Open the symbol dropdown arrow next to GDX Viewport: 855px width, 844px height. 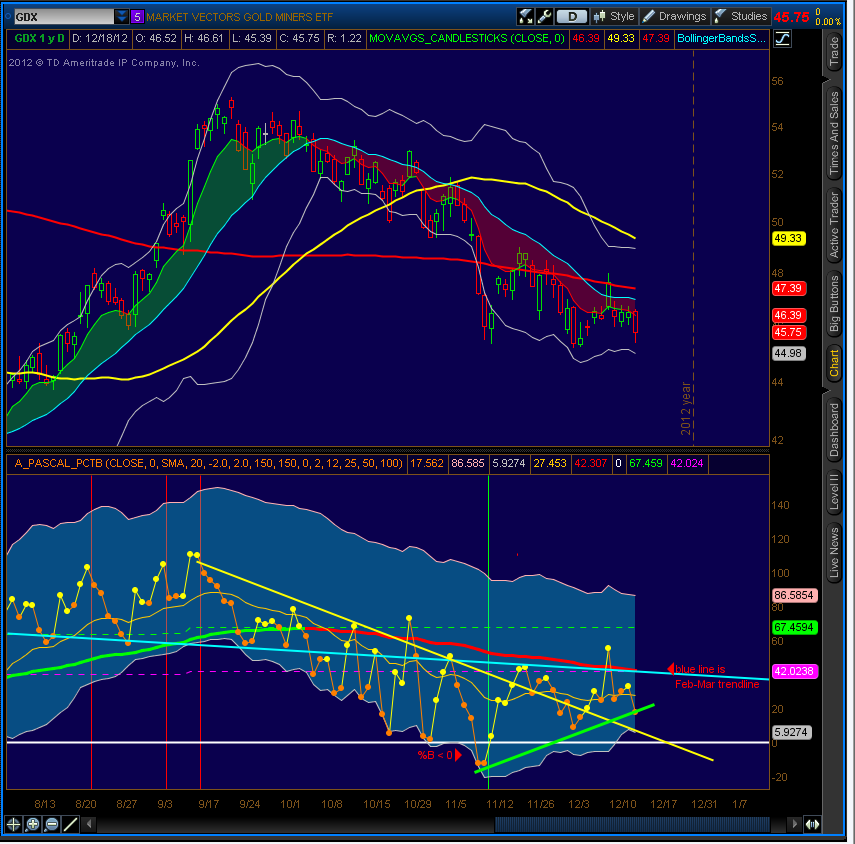pos(122,17)
